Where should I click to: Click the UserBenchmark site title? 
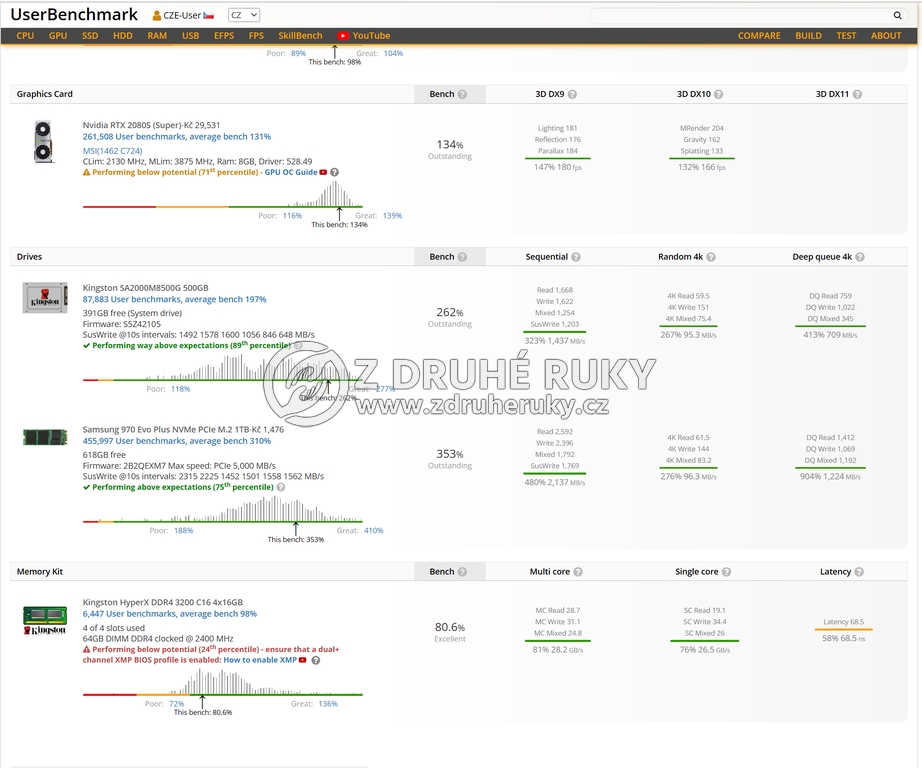coord(74,15)
